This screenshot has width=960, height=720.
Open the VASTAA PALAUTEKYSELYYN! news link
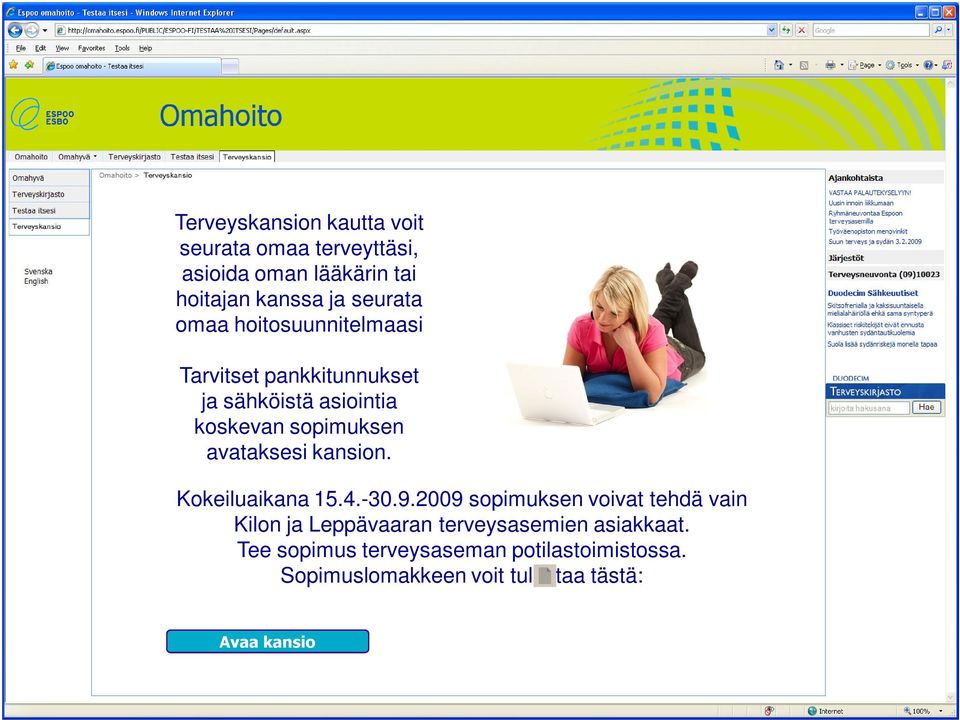pyautogui.click(x=869, y=193)
